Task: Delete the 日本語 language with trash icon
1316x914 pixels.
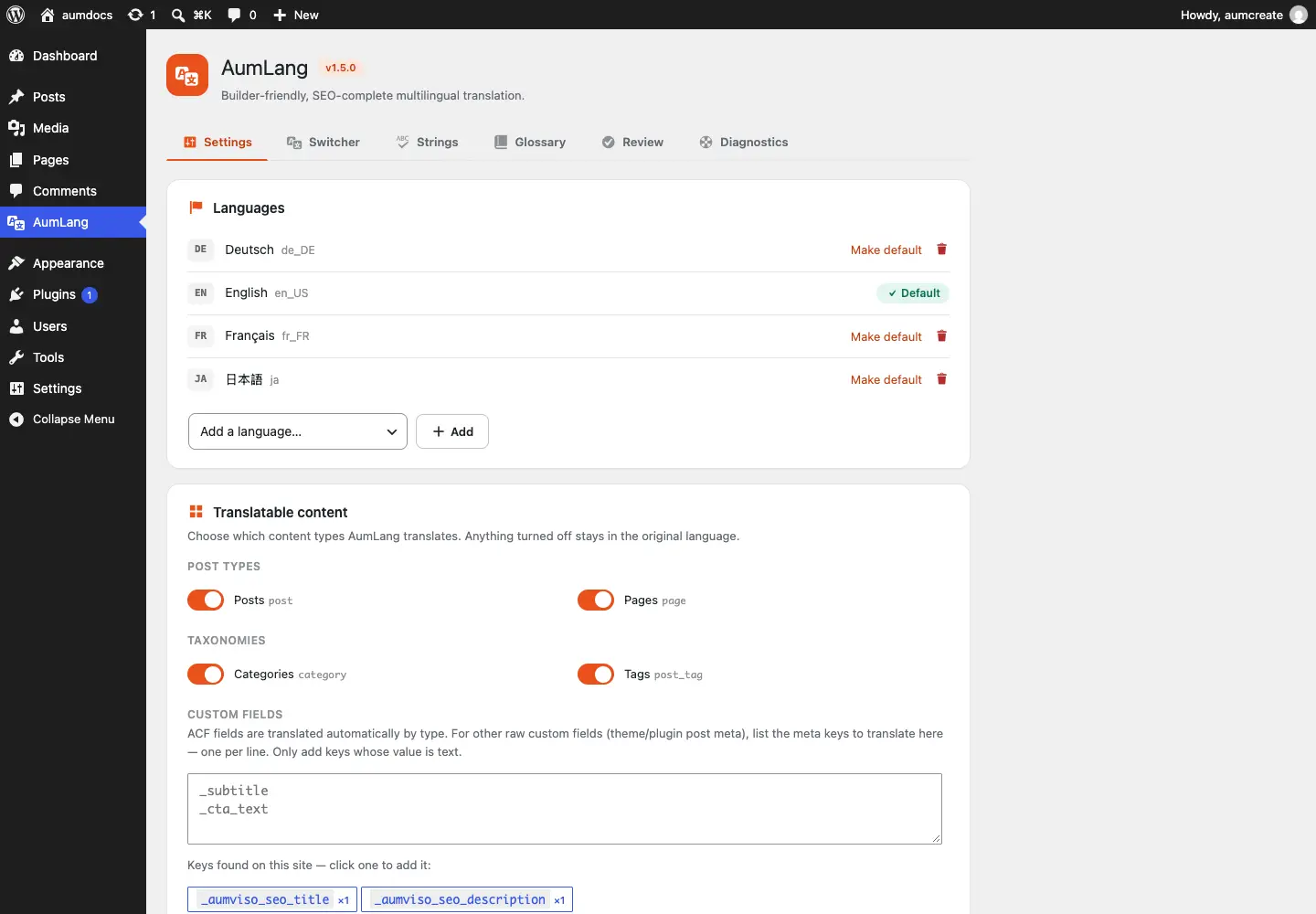Action: (x=942, y=379)
